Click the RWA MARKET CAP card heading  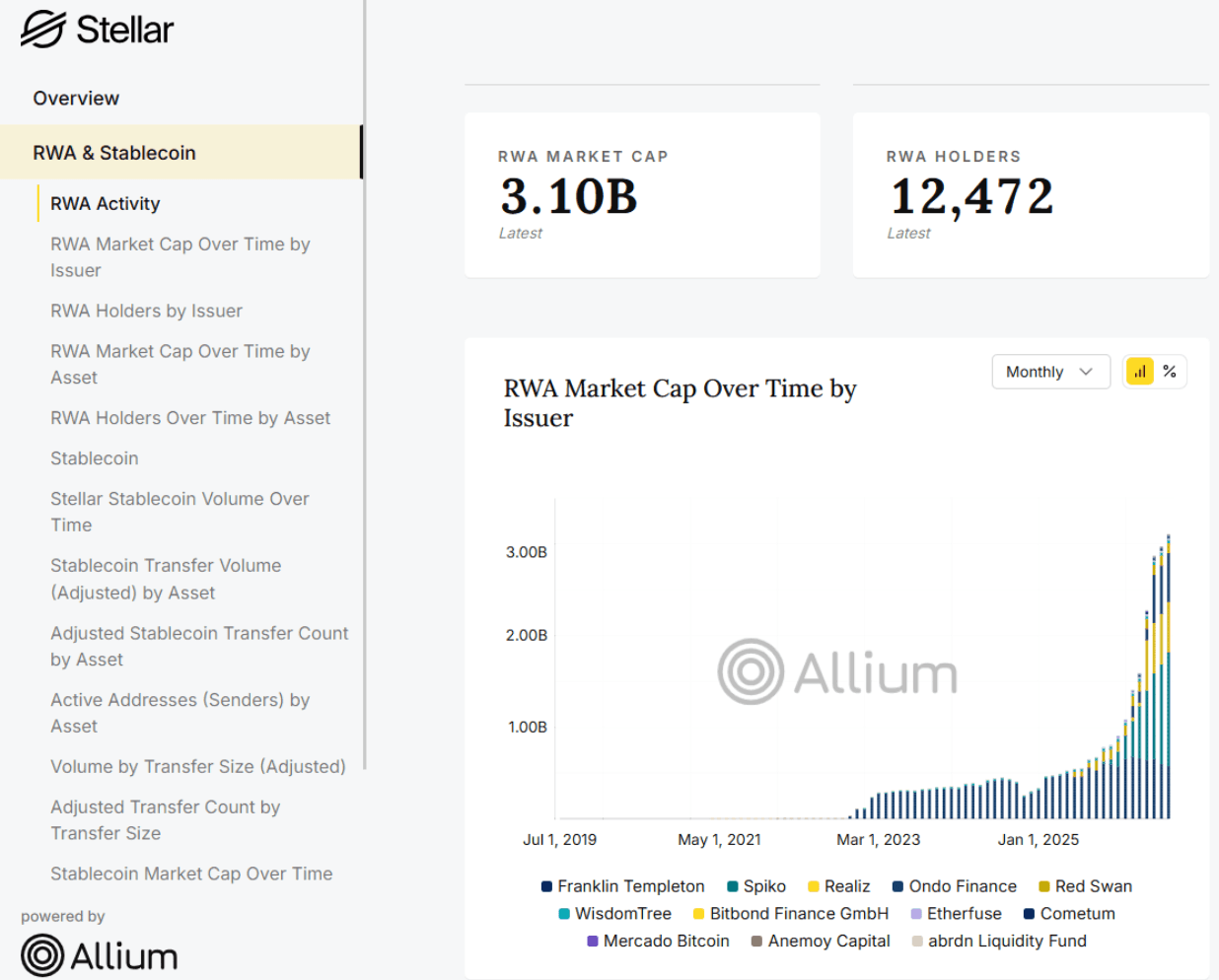pos(583,157)
